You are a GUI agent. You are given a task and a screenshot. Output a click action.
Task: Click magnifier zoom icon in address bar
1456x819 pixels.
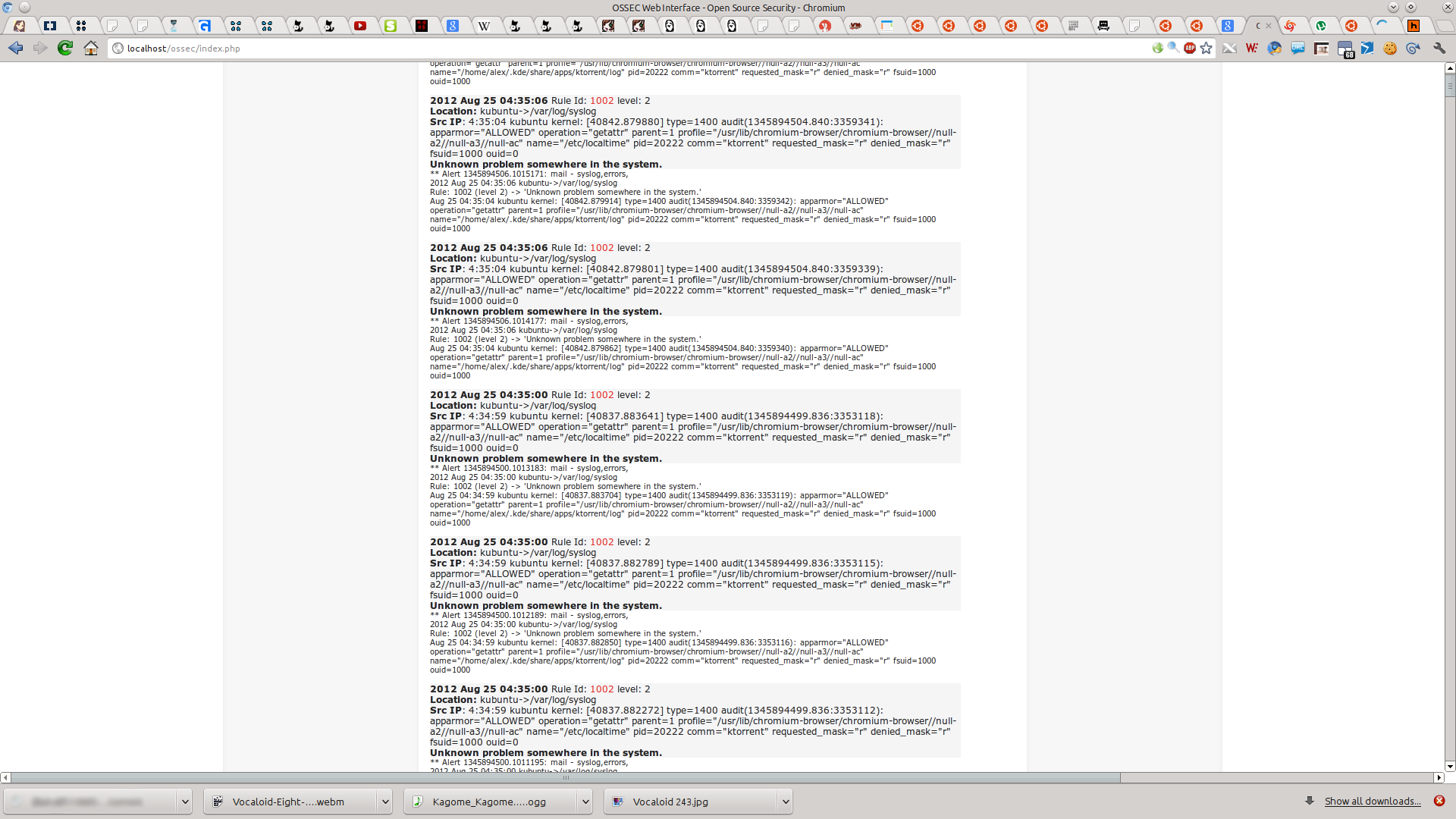tap(1173, 48)
